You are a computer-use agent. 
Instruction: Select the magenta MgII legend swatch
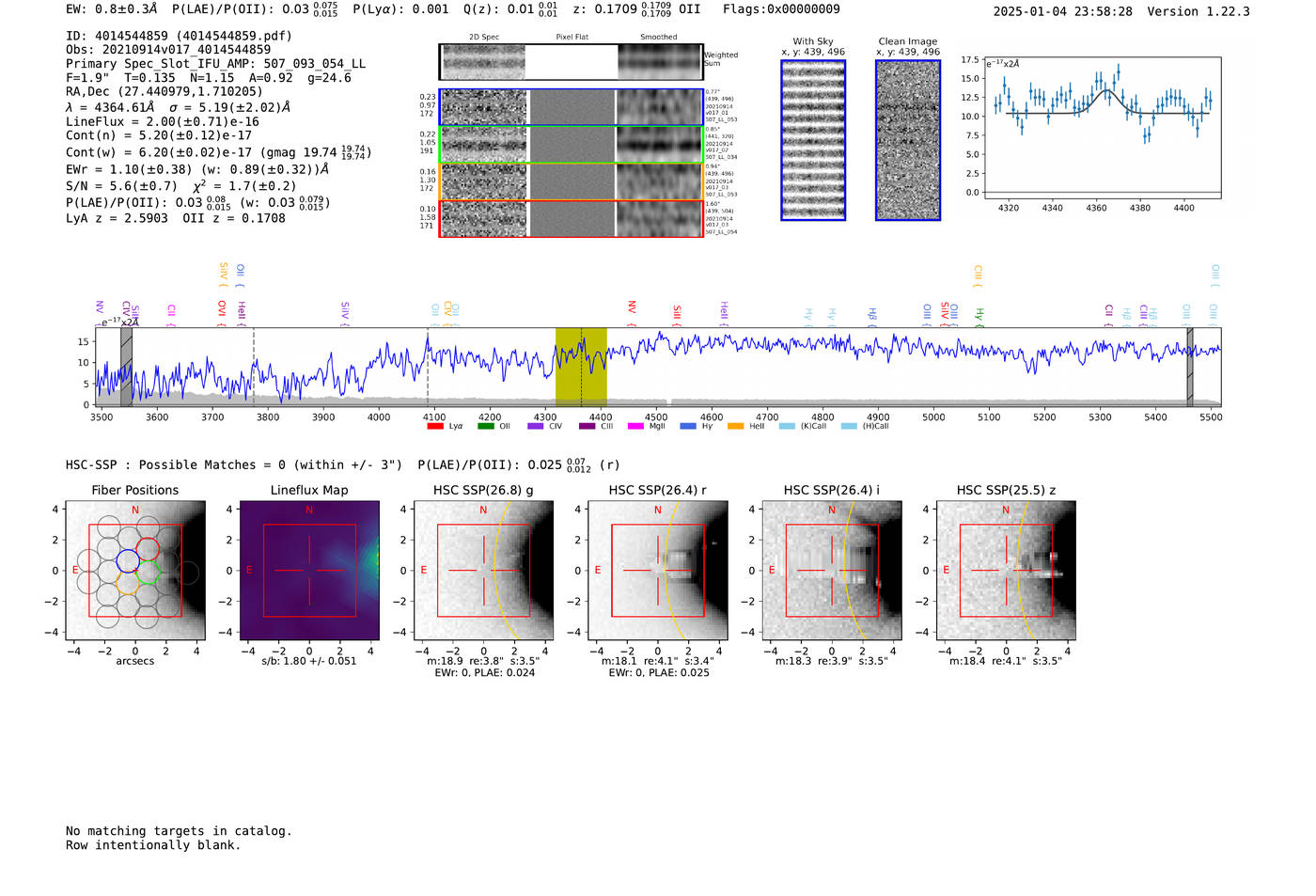pyautogui.click(x=636, y=427)
